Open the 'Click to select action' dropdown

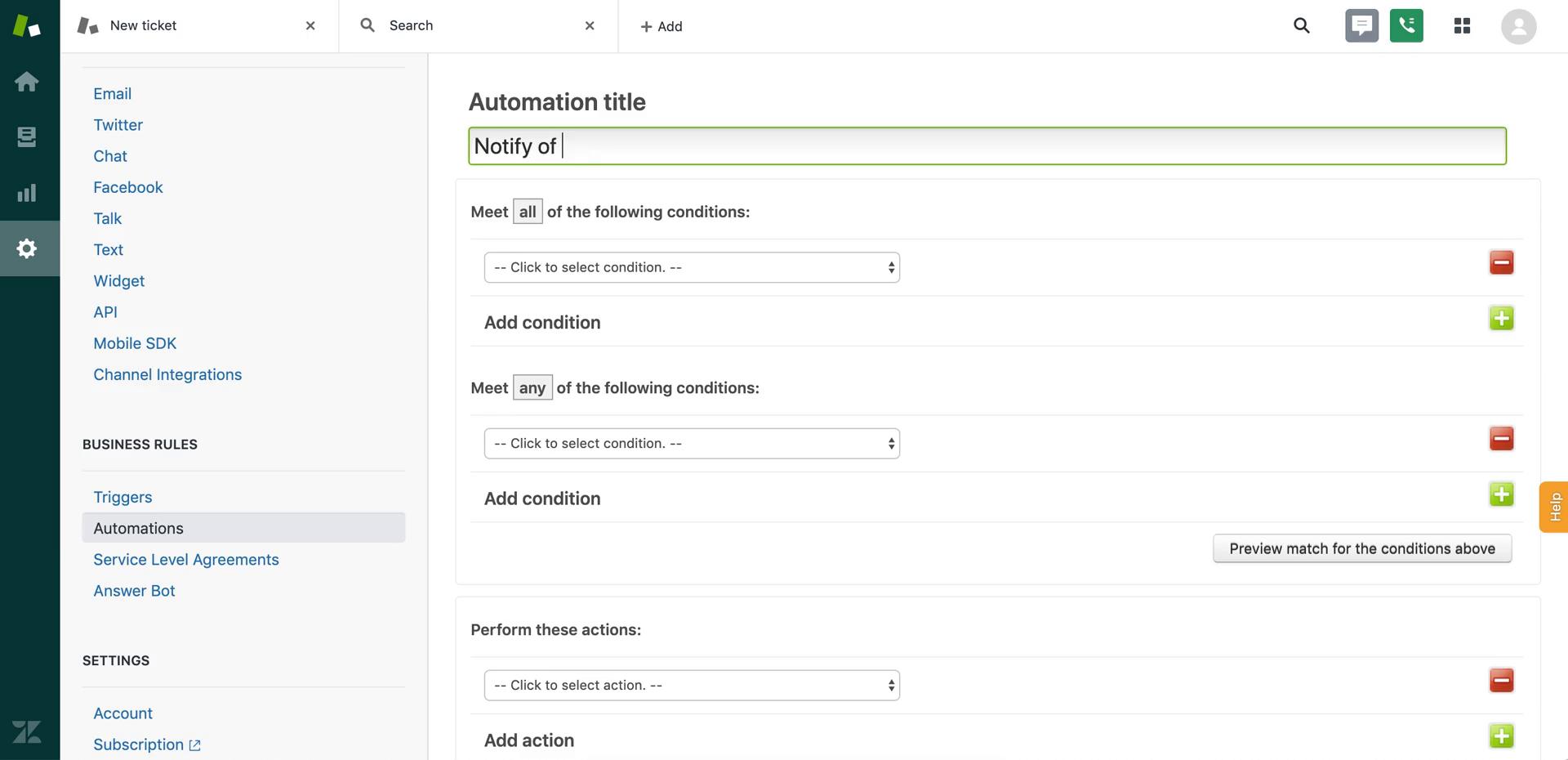point(692,686)
